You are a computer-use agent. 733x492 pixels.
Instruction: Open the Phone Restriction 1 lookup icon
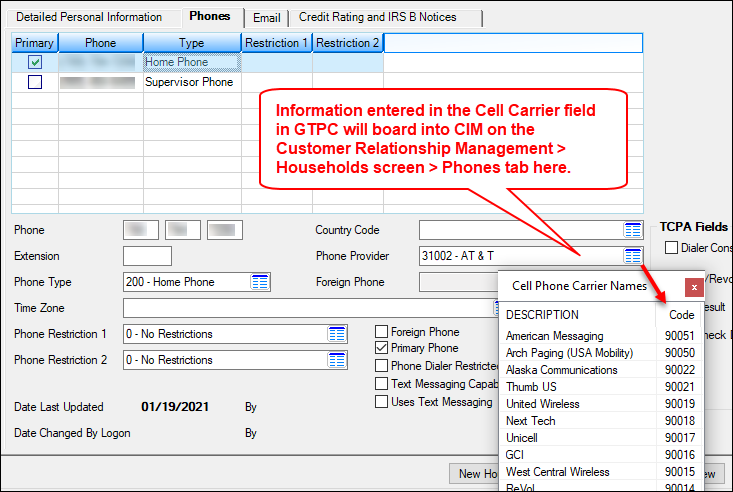[337, 334]
